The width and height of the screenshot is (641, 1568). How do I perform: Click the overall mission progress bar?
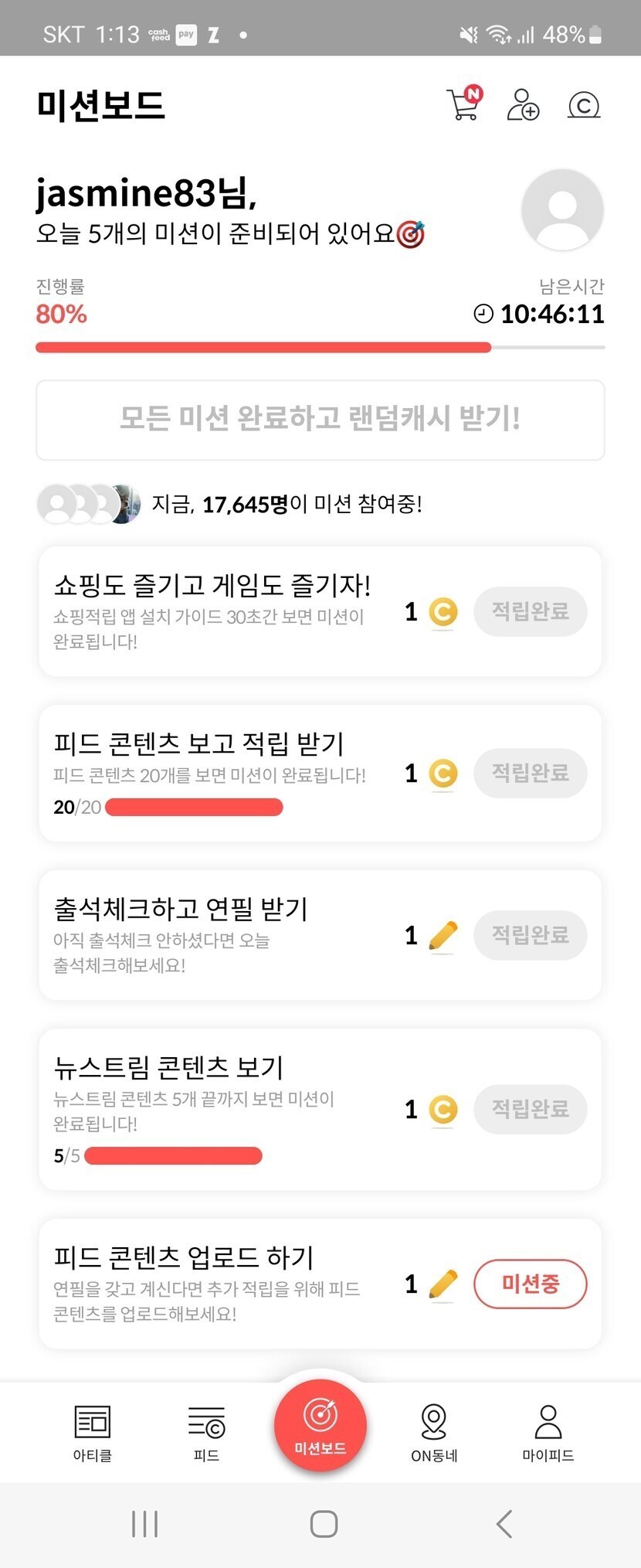click(320, 348)
